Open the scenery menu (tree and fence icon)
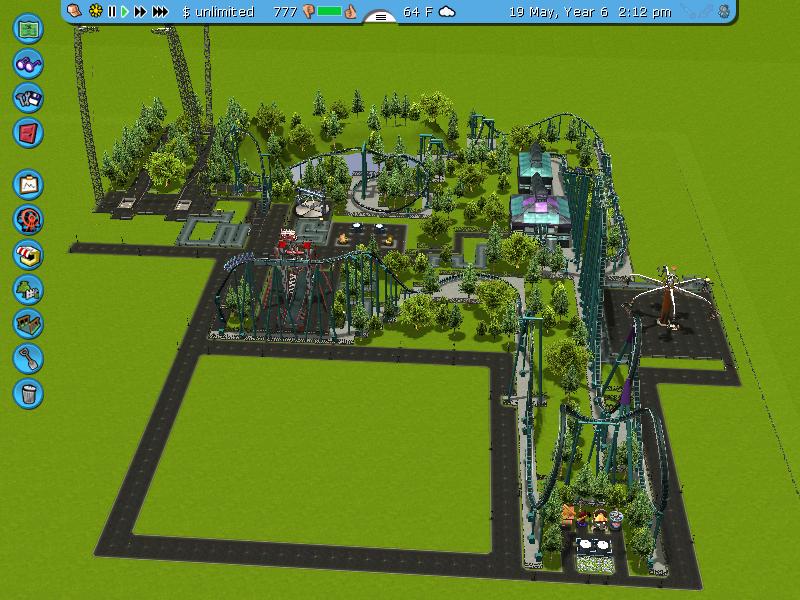The width and height of the screenshot is (800, 600). [28, 289]
